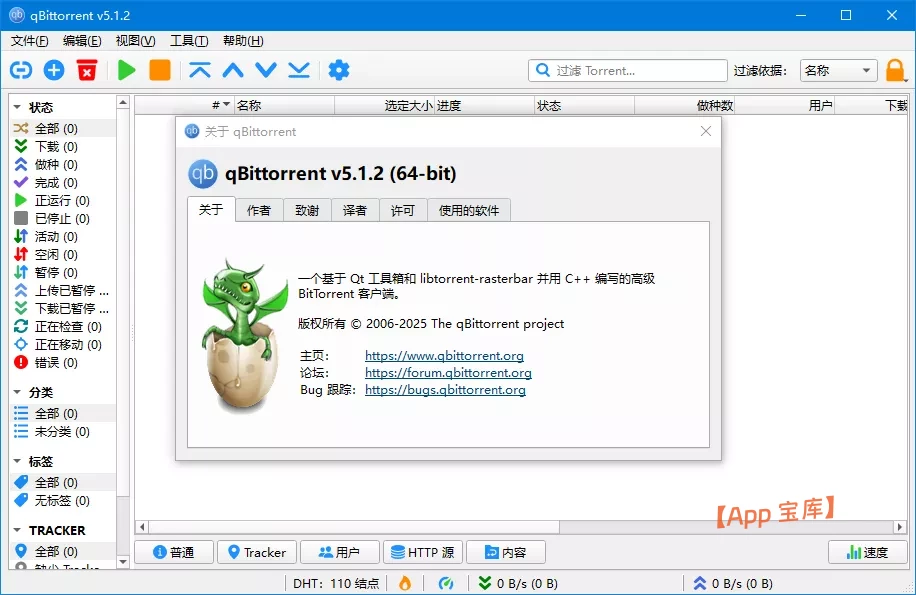Collapse the TRACKER section
Image resolution: width=916 pixels, height=595 pixels.
[x=17, y=530]
